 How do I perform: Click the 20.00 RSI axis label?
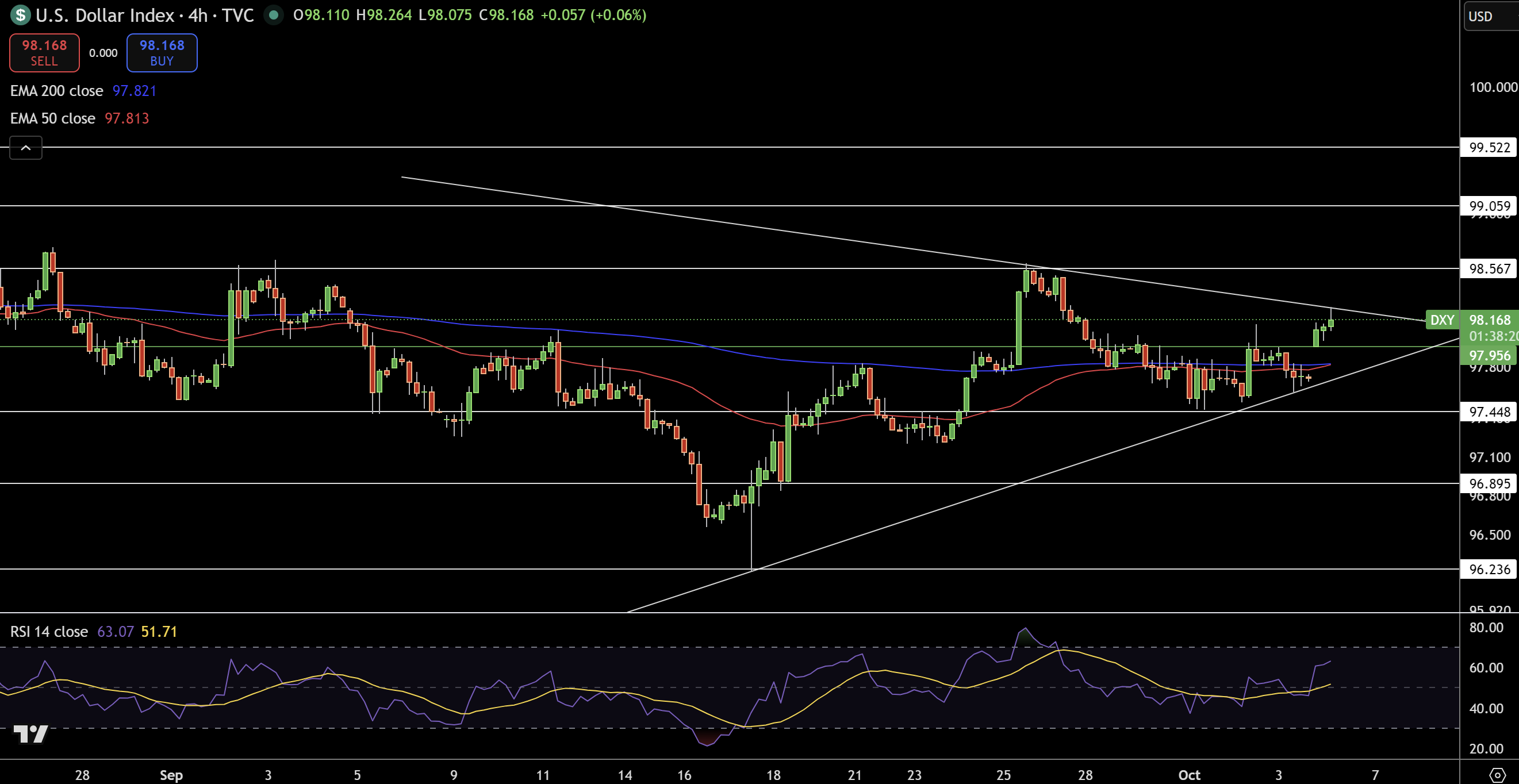1486,748
